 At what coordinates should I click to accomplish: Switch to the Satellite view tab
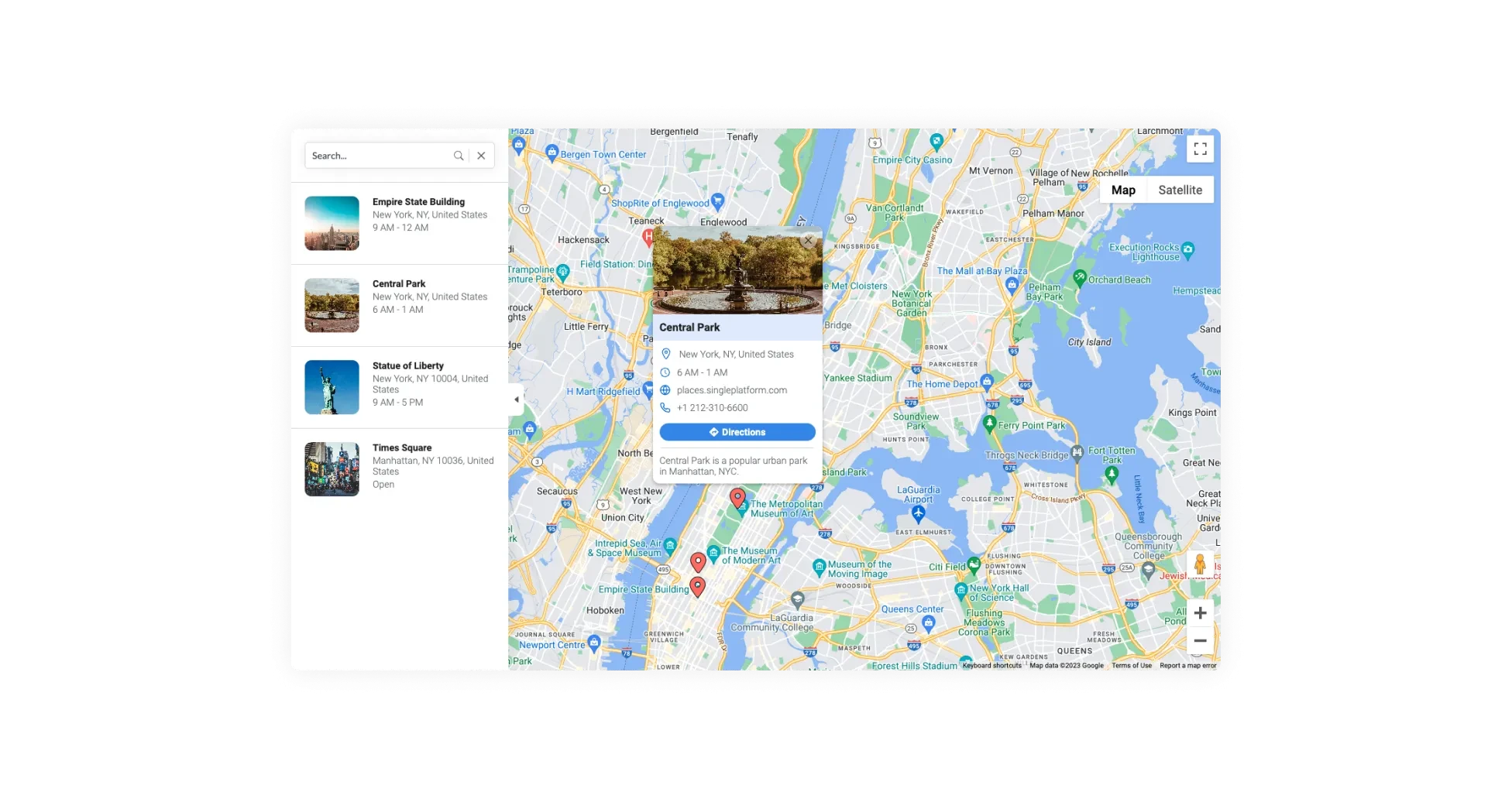coord(1180,190)
